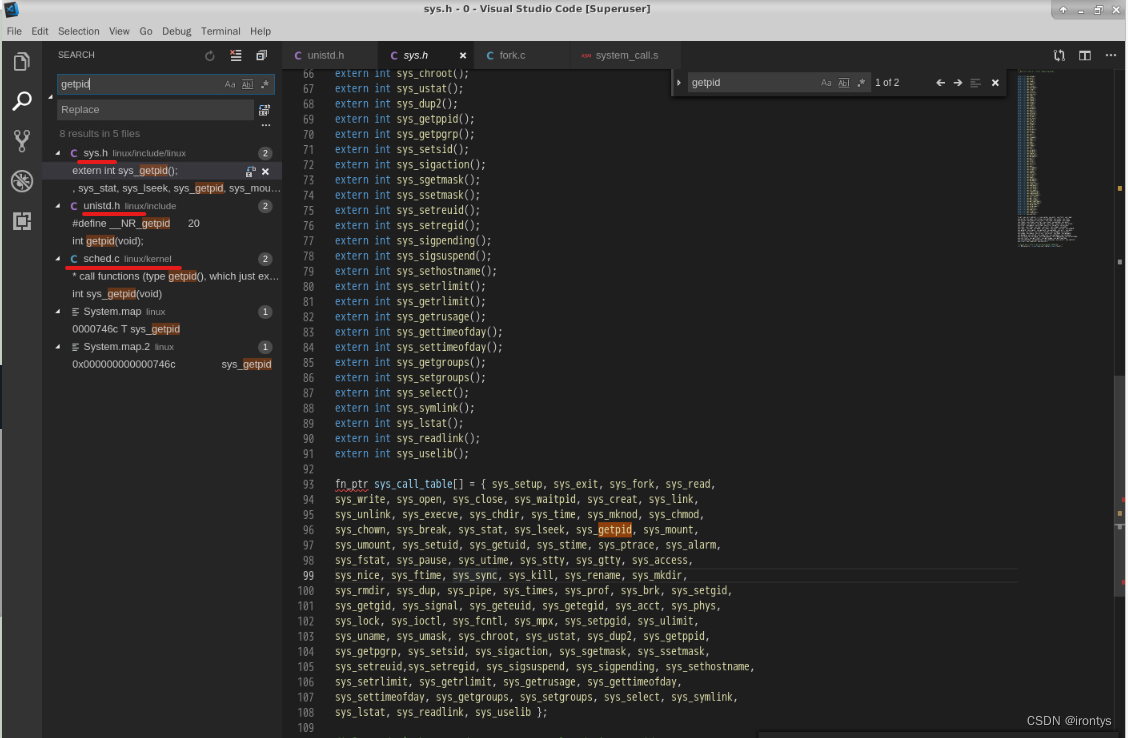The image size is (1128, 738).
Task: Replace the 'extern int sys_getpid();' match
Action: [x=250, y=171]
